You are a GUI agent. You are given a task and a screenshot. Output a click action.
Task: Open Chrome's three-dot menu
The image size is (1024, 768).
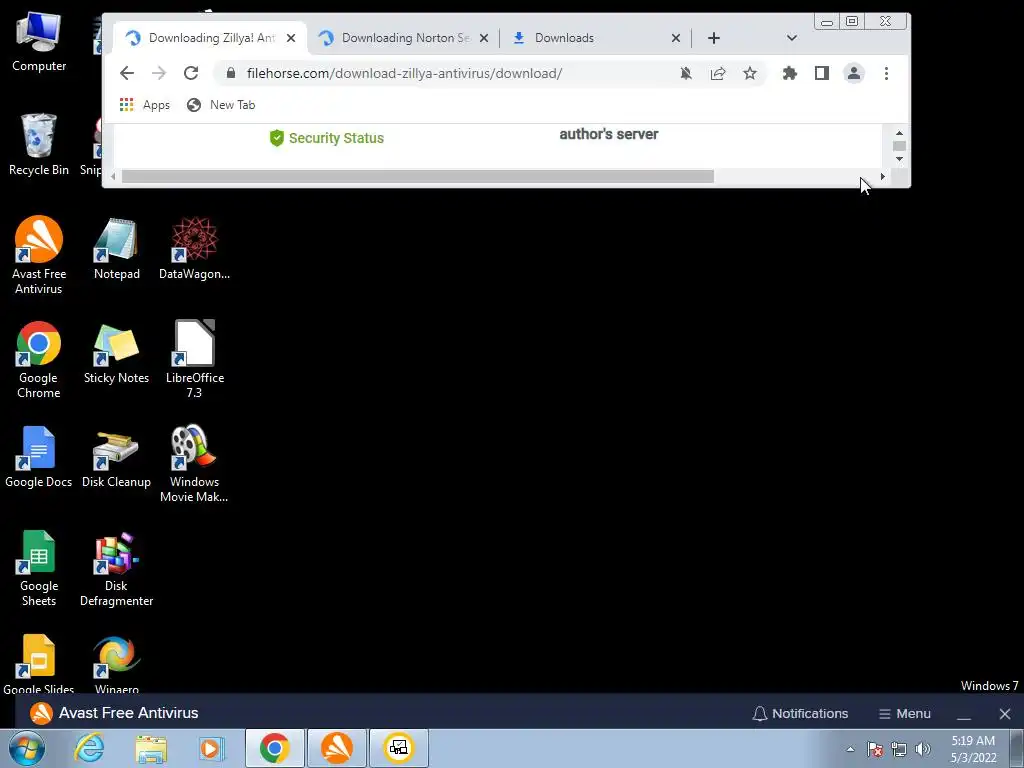886,73
